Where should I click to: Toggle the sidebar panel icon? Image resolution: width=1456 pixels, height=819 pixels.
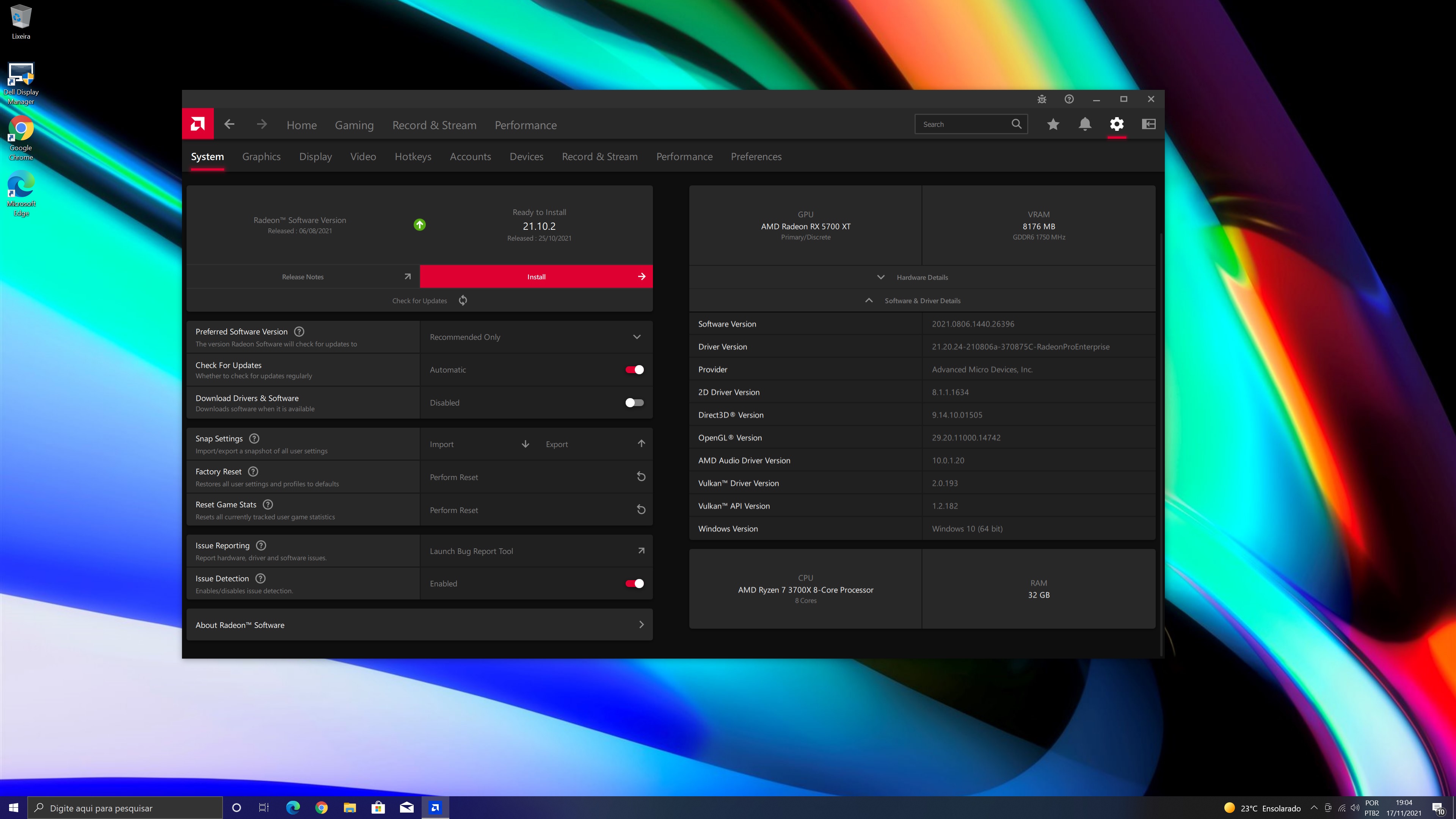coord(1148,124)
